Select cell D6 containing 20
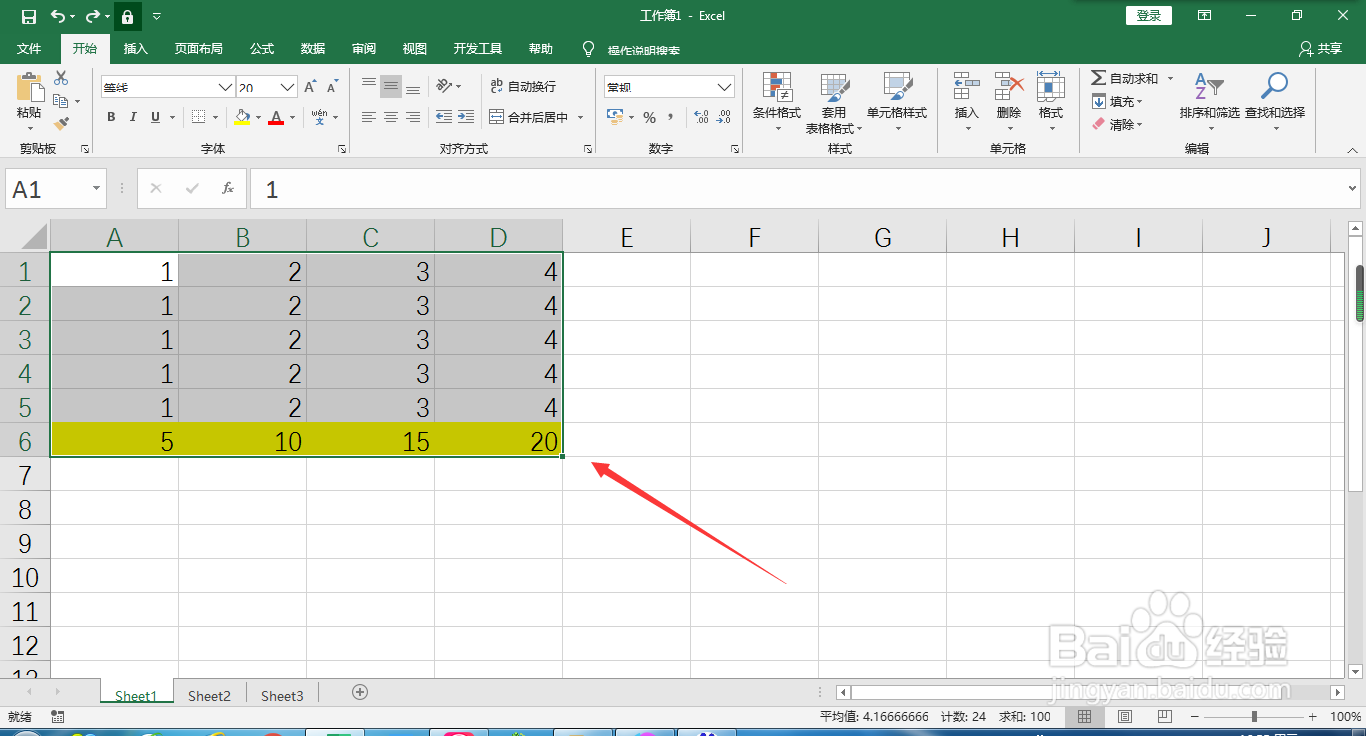 click(x=498, y=441)
